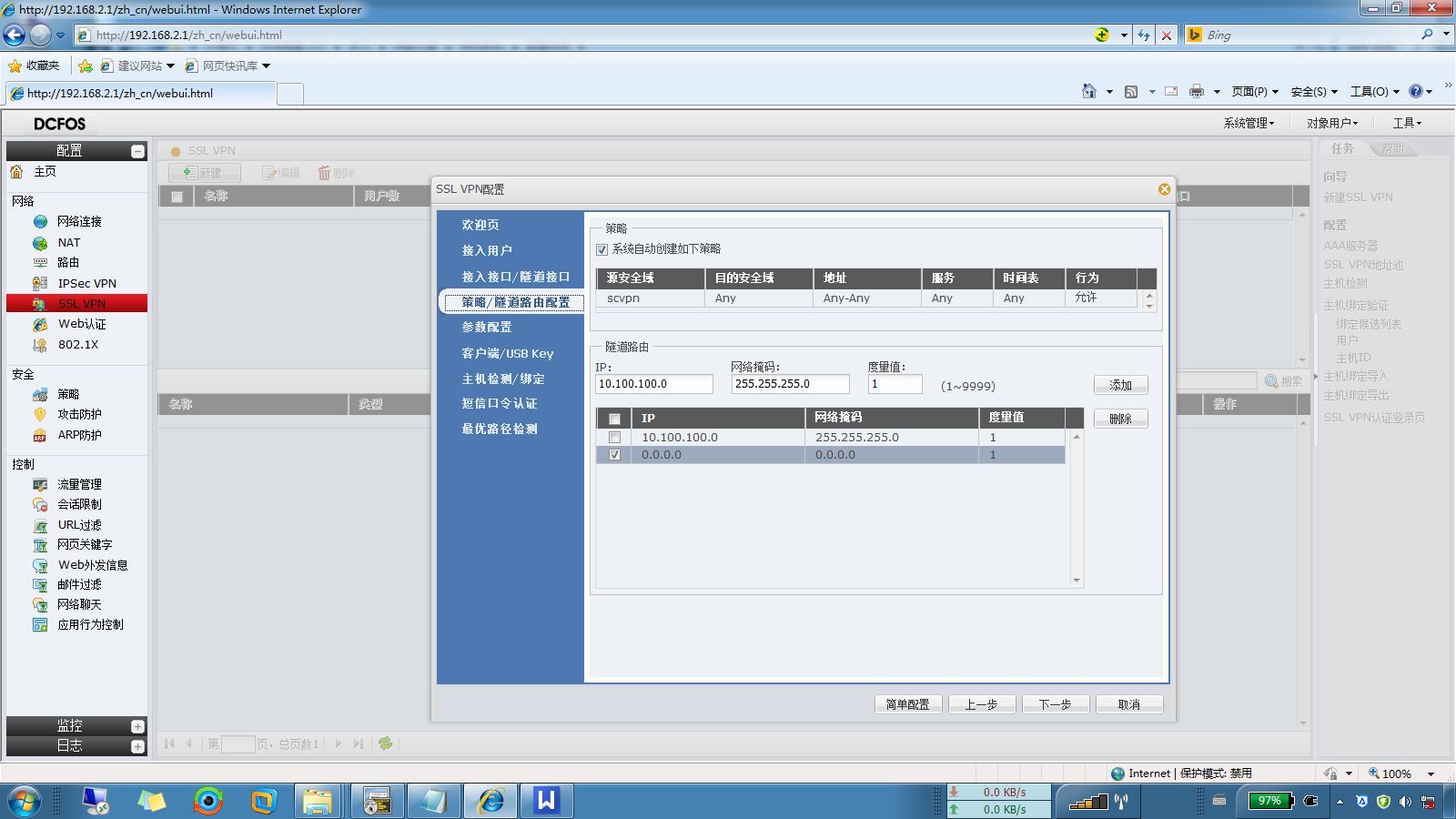The width and height of the screenshot is (1456, 819).
Task: Open the 系统管理 dropdown menu
Action: [1249, 123]
